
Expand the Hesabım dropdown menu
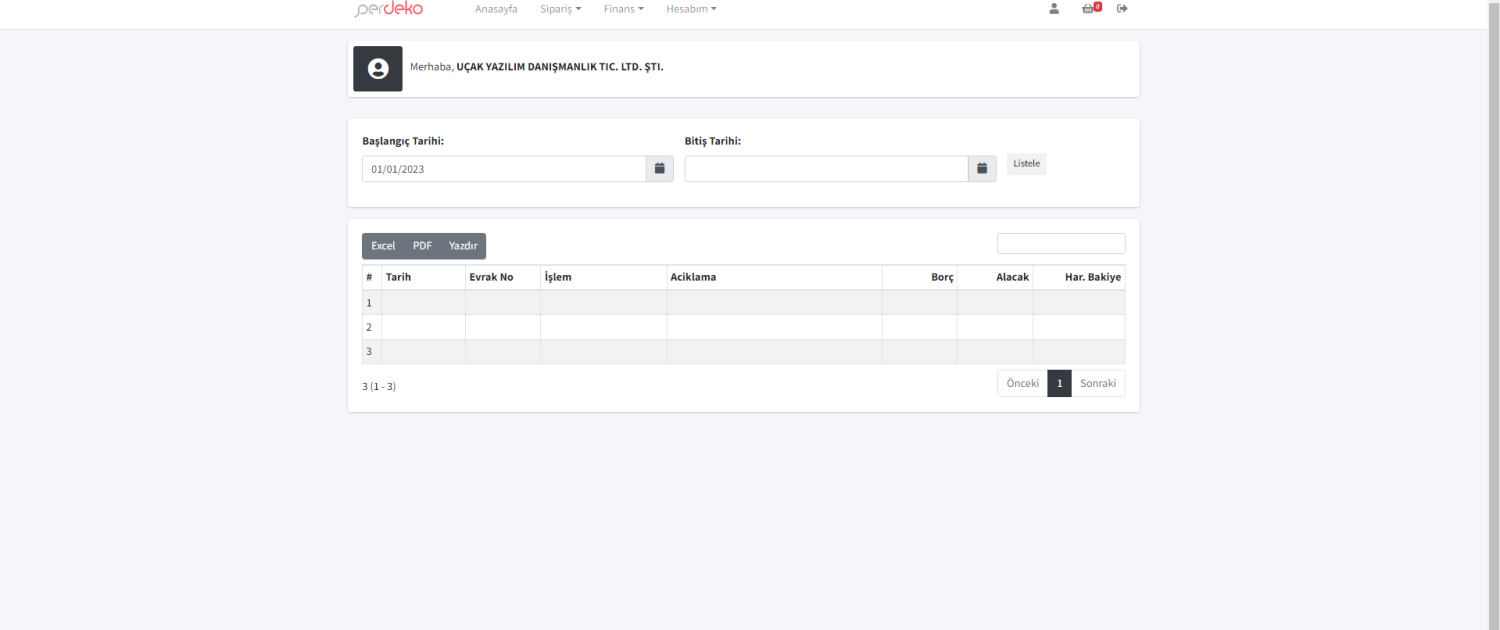pyautogui.click(x=691, y=9)
